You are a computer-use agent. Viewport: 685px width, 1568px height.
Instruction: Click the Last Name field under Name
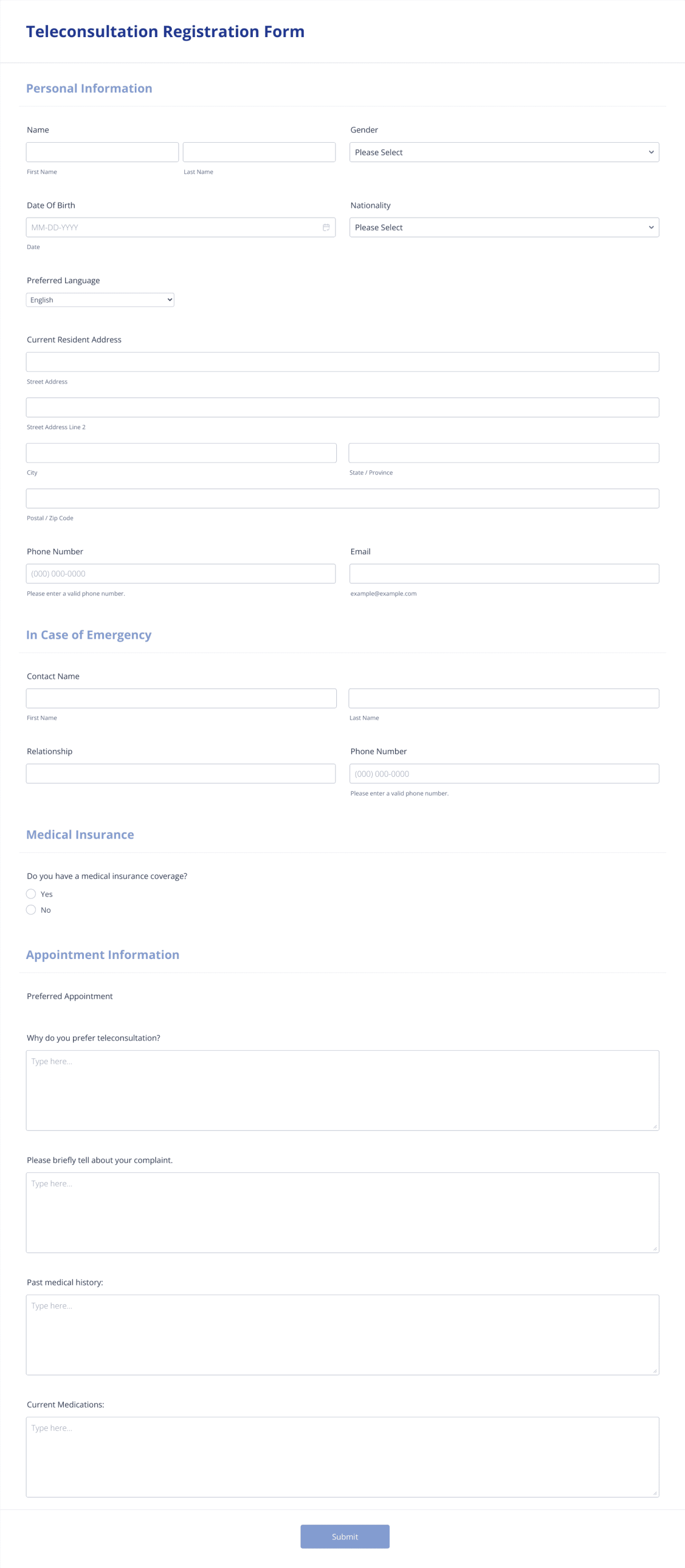click(258, 152)
